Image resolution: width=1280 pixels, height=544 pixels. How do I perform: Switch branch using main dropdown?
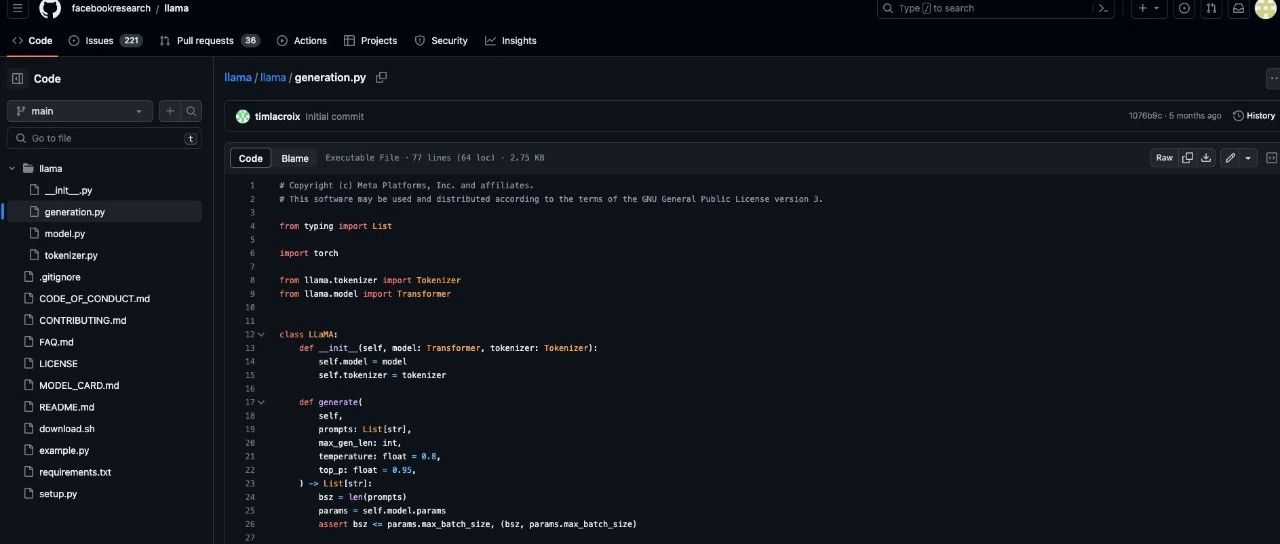(80, 111)
